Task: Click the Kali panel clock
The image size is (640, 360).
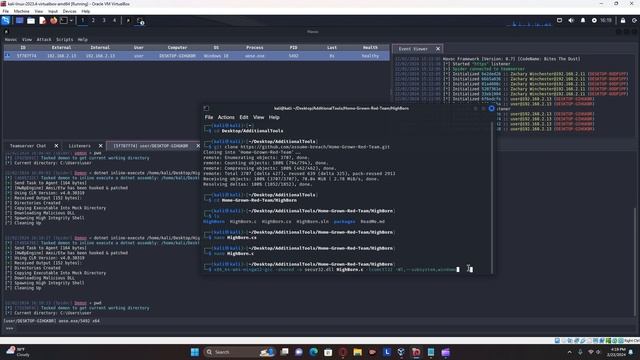Action: pos(606,20)
